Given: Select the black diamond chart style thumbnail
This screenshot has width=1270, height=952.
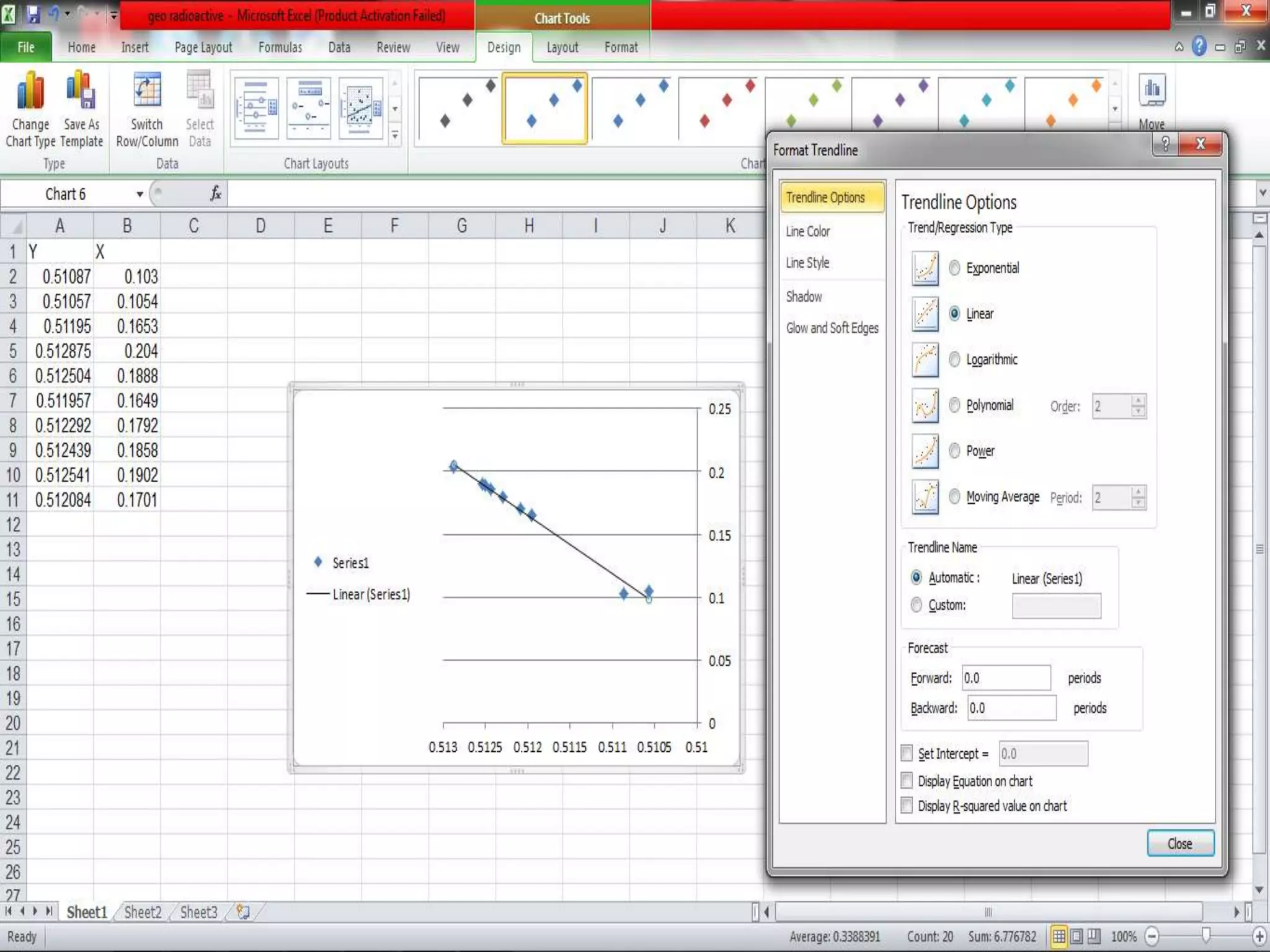Looking at the screenshot, I should pos(458,109).
